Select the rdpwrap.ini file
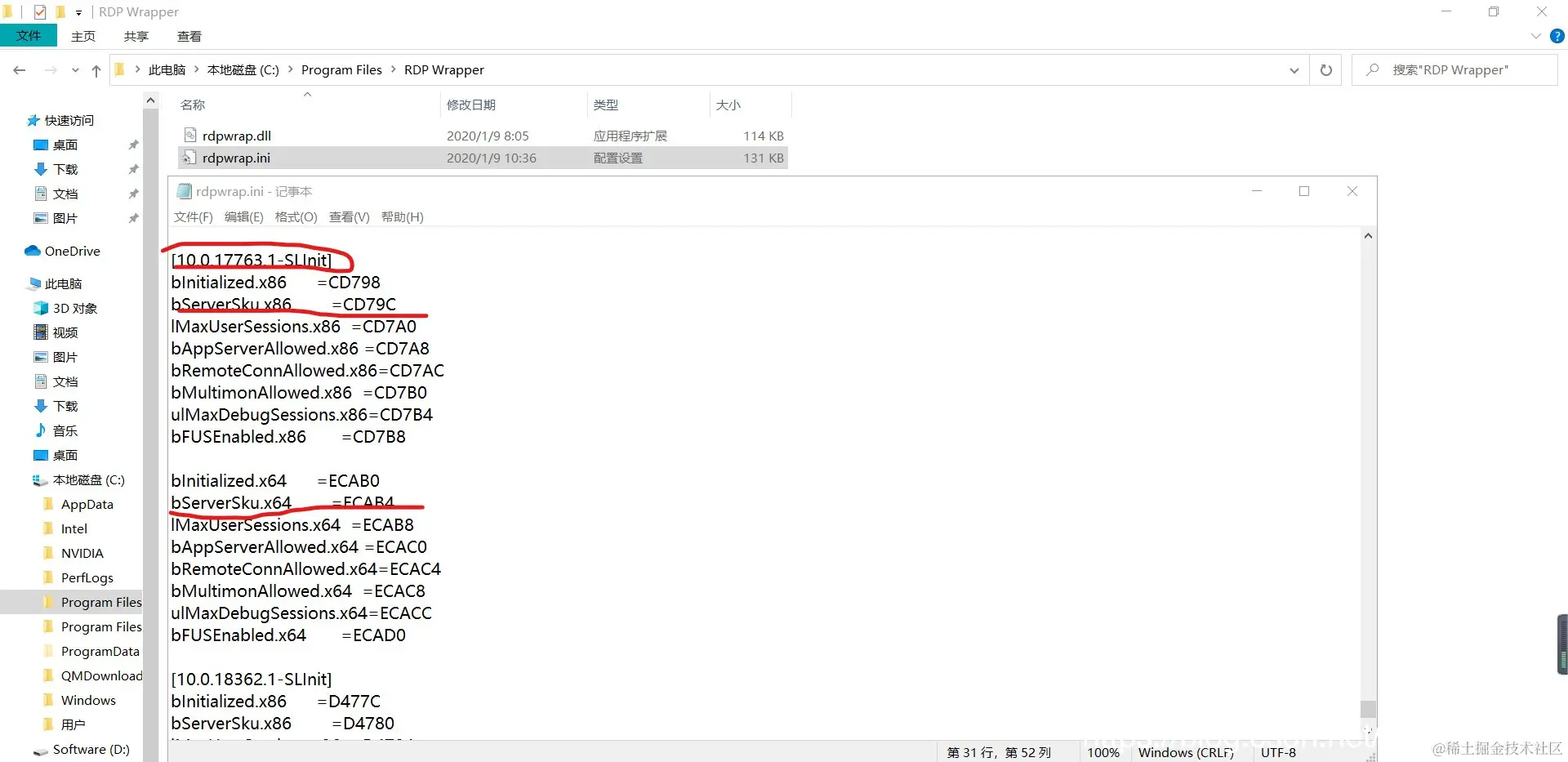 236,158
